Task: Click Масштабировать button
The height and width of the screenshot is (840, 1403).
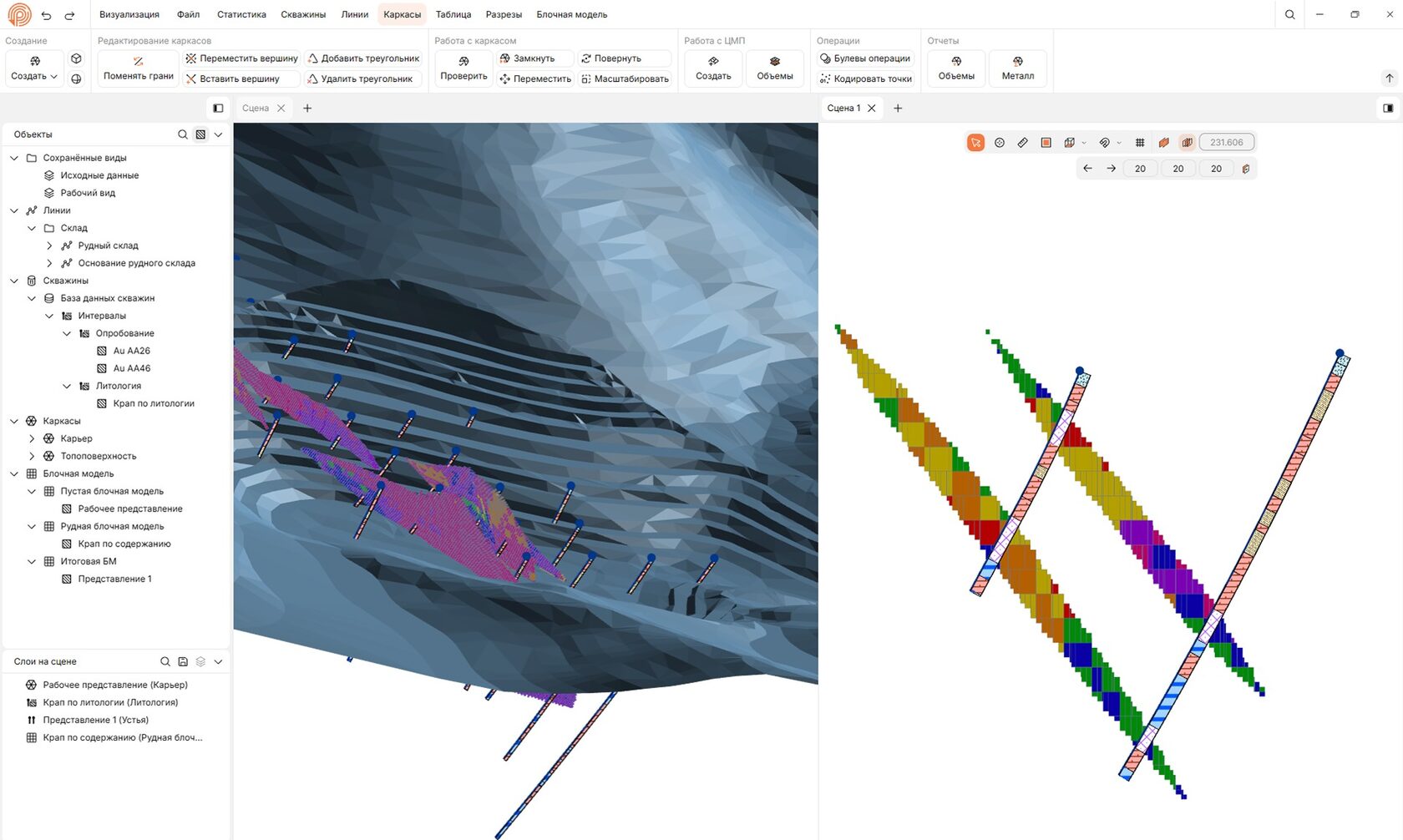Action: pos(625,78)
